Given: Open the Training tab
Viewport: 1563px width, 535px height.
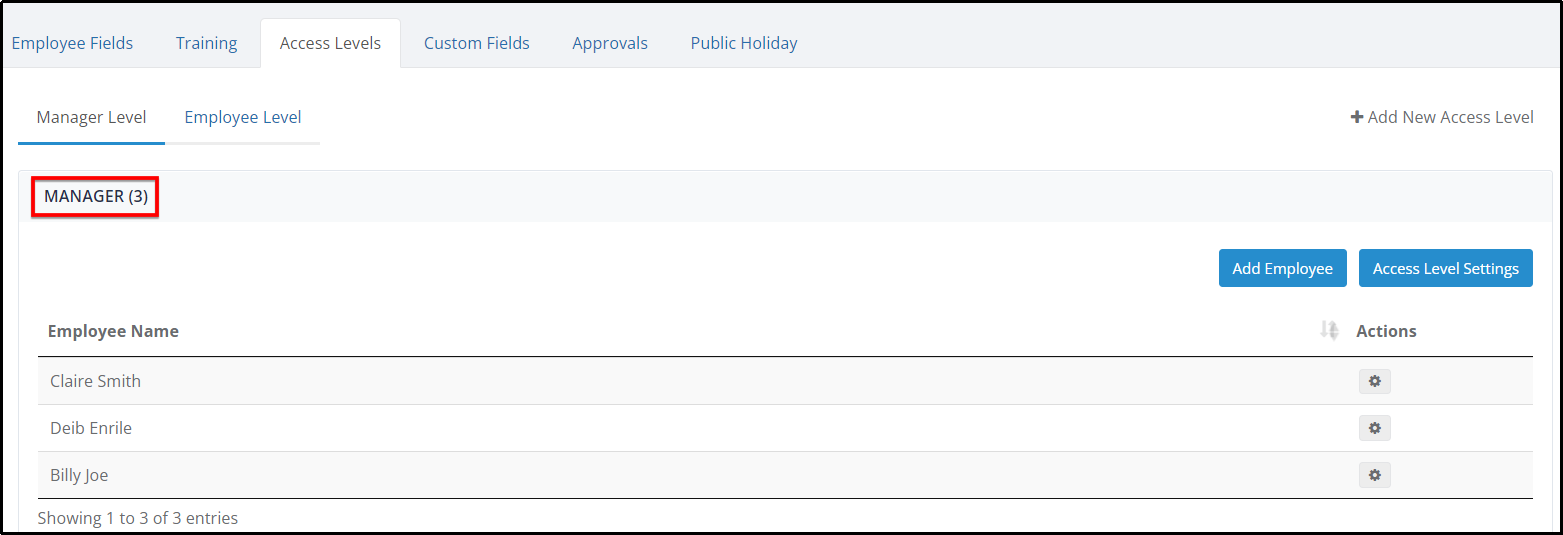Looking at the screenshot, I should (x=206, y=43).
